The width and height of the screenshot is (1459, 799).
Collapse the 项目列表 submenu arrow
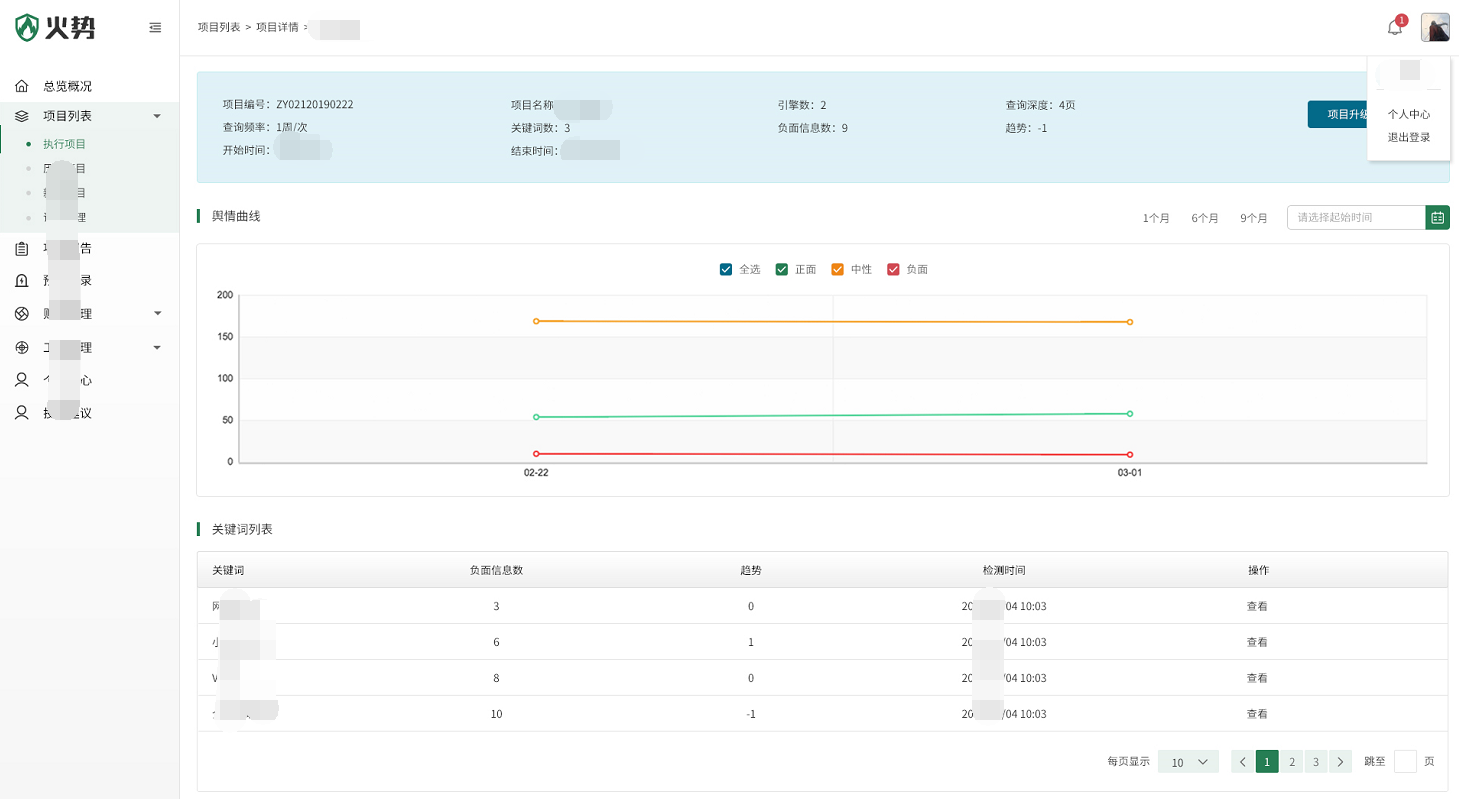(x=157, y=116)
